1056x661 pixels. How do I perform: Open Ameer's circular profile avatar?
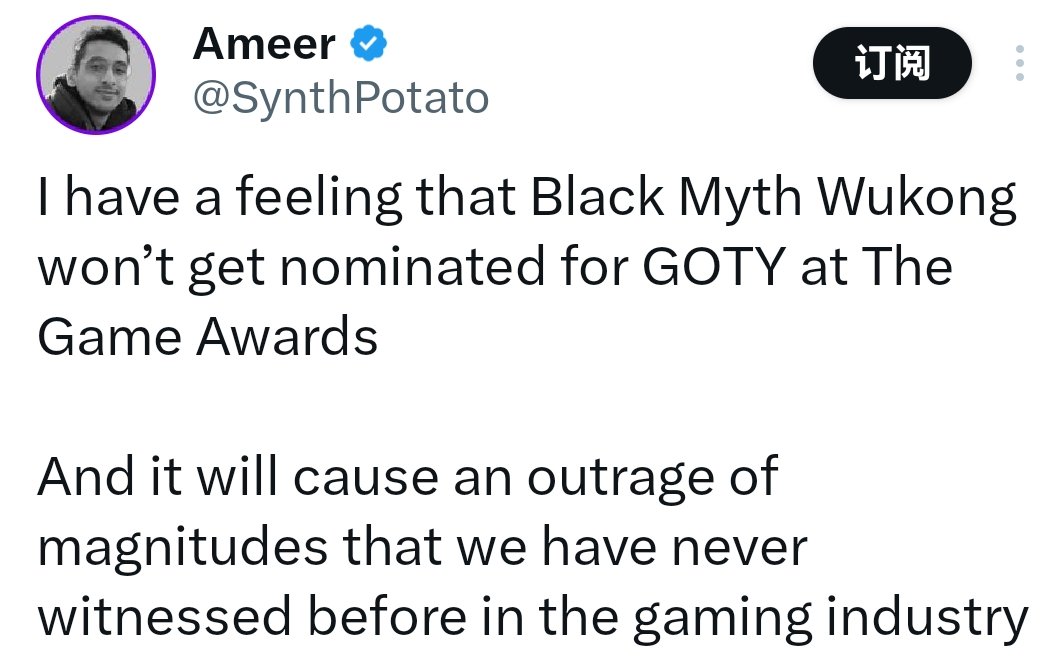(96, 75)
